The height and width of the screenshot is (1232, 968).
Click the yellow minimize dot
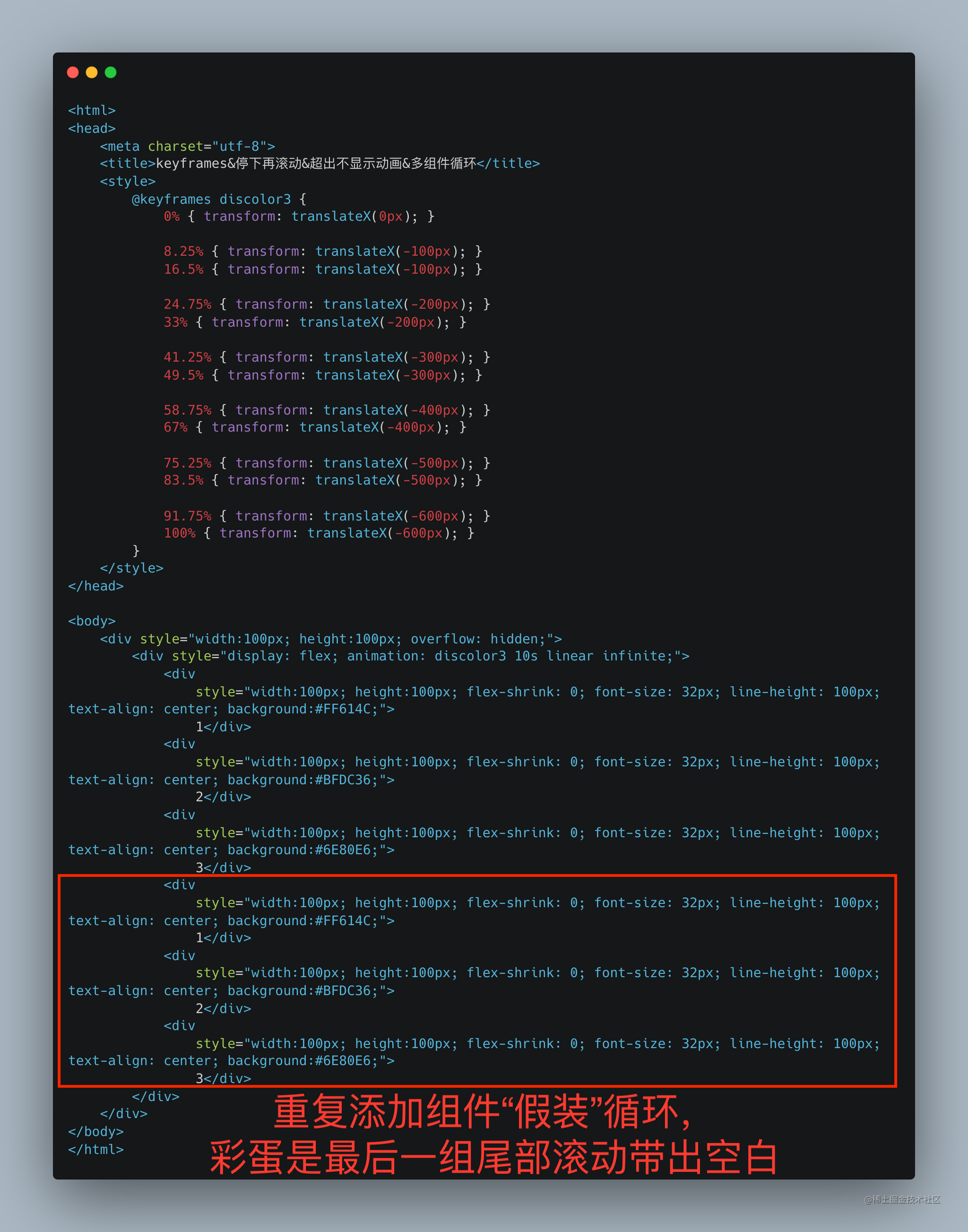point(92,72)
